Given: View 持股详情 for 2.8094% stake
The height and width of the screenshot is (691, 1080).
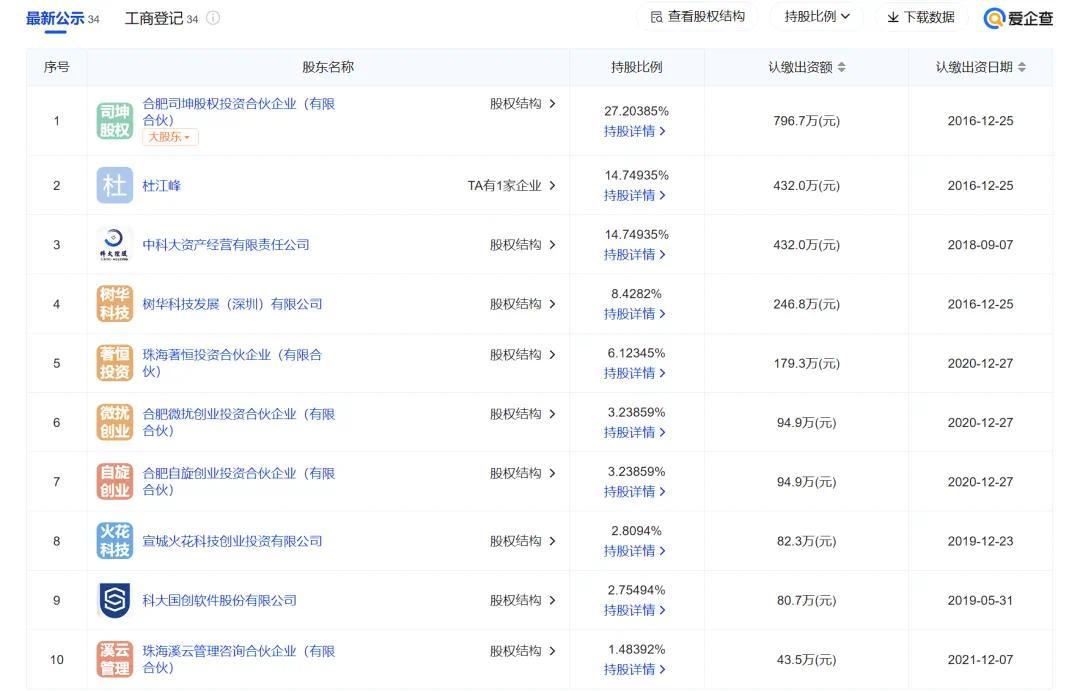Looking at the screenshot, I should point(634,551).
